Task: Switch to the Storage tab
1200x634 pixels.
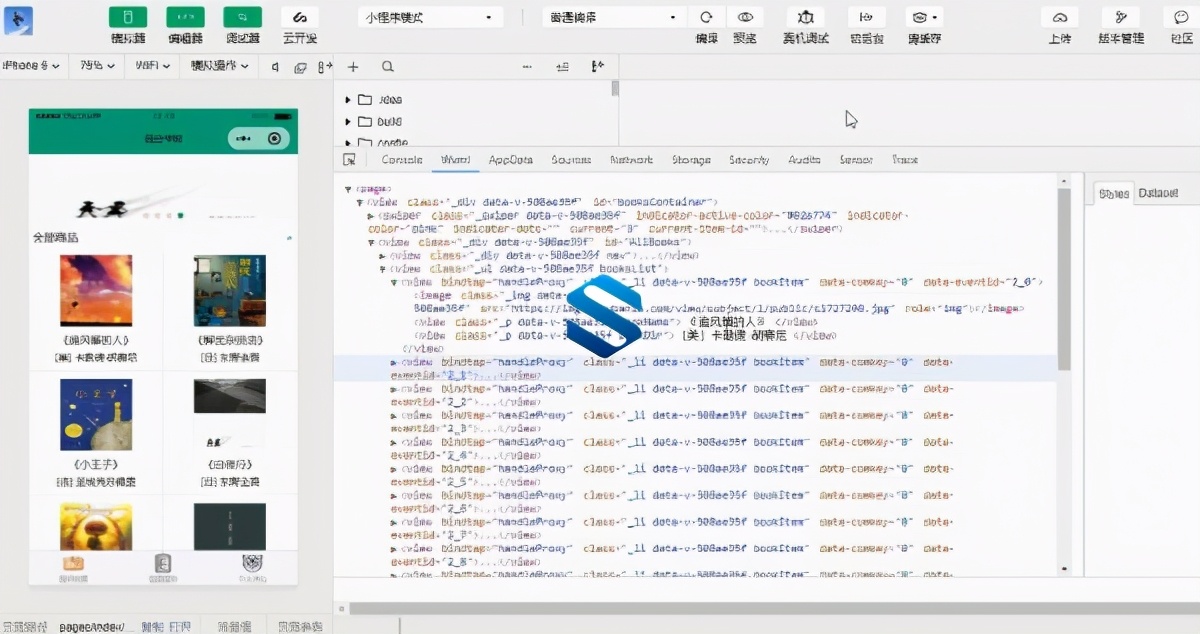Action: pyautogui.click(x=691, y=160)
